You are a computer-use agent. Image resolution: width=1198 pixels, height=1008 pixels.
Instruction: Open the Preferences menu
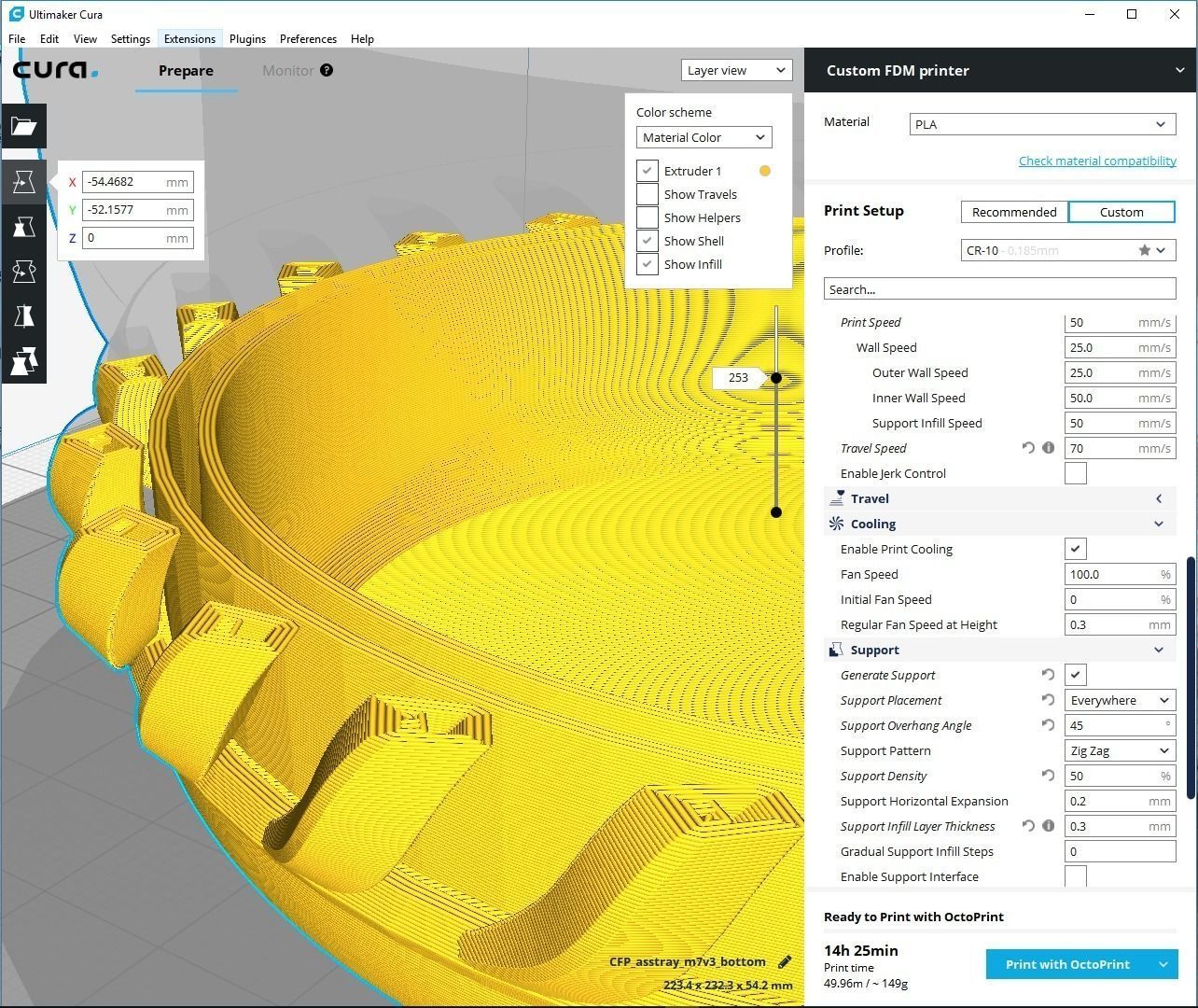[308, 38]
